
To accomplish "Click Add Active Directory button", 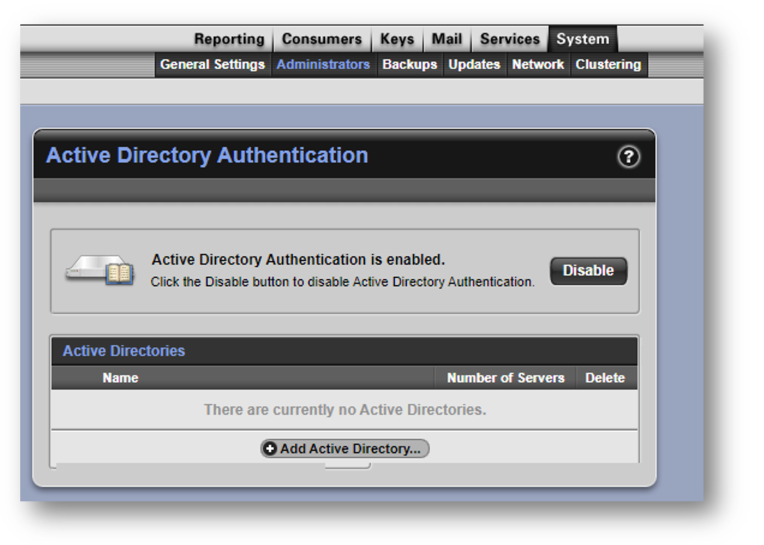I will pos(345,449).
